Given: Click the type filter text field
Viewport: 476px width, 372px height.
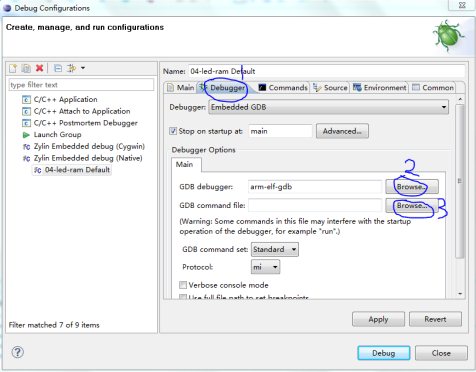Looking at the screenshot, I should (x=81, y=85).
